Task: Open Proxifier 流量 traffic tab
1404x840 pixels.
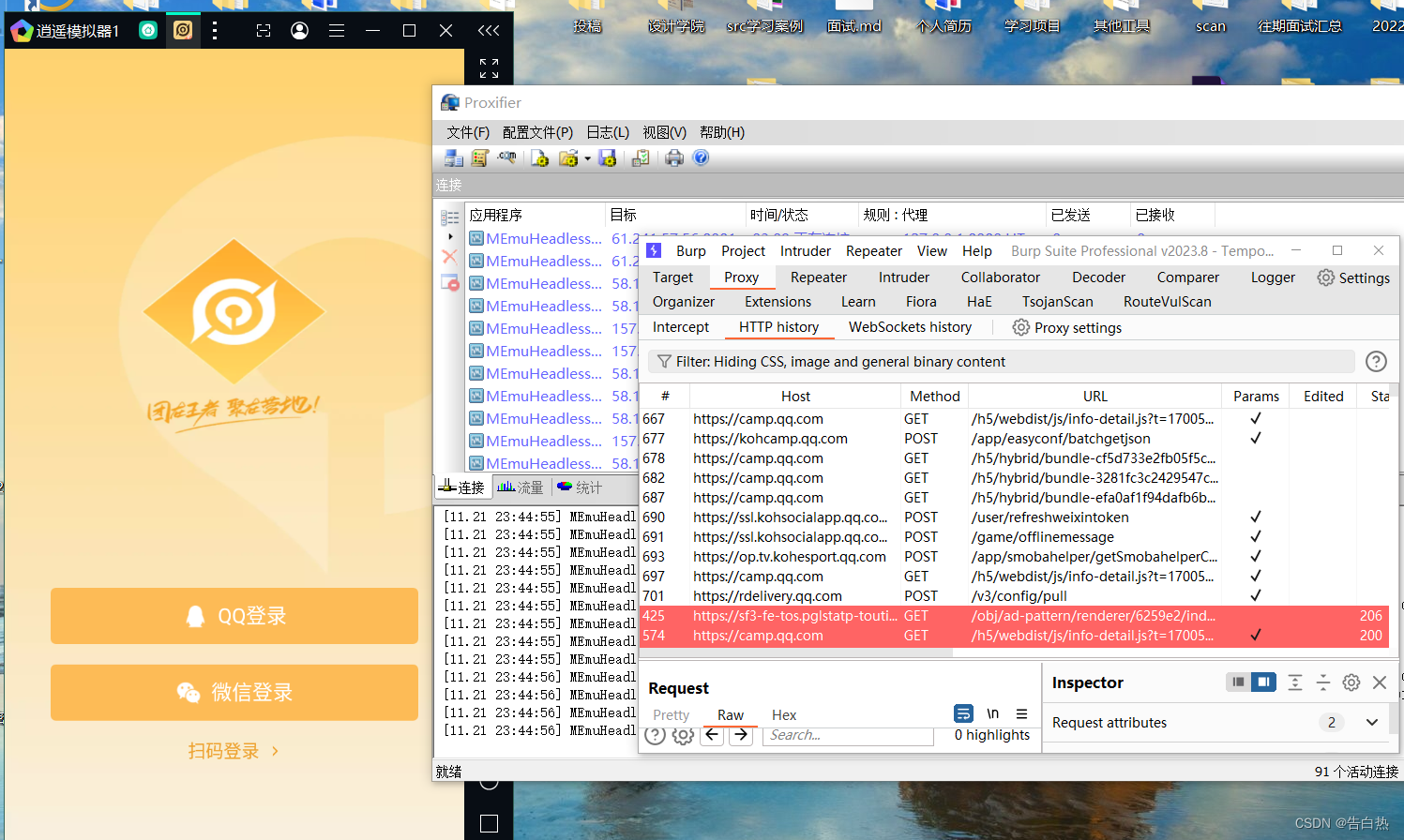Action: point(521,487)
